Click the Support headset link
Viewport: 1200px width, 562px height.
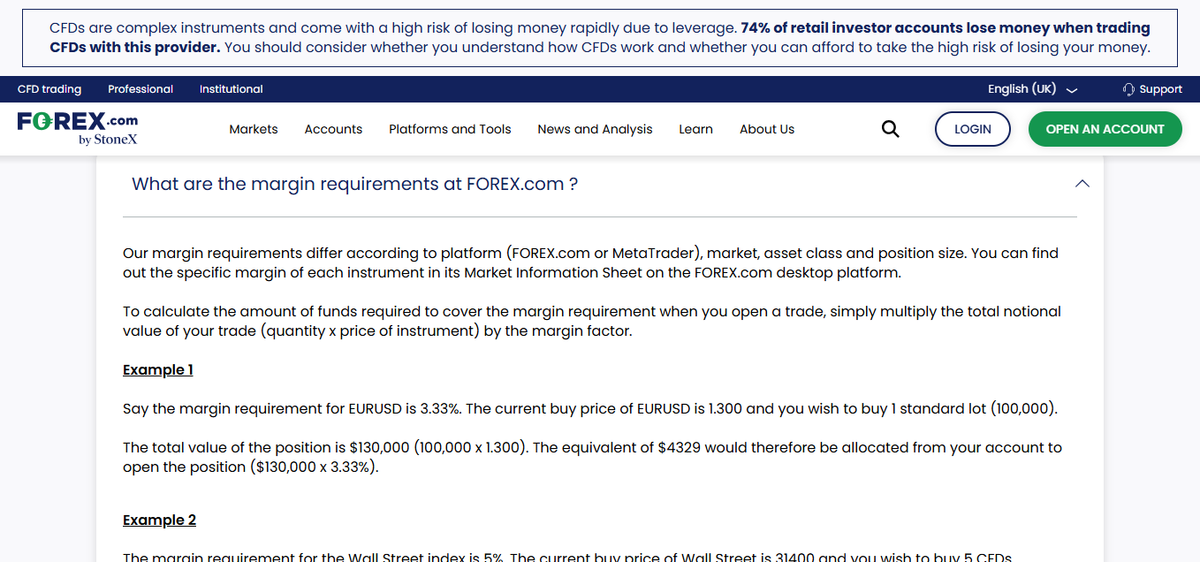(1153, 89)
